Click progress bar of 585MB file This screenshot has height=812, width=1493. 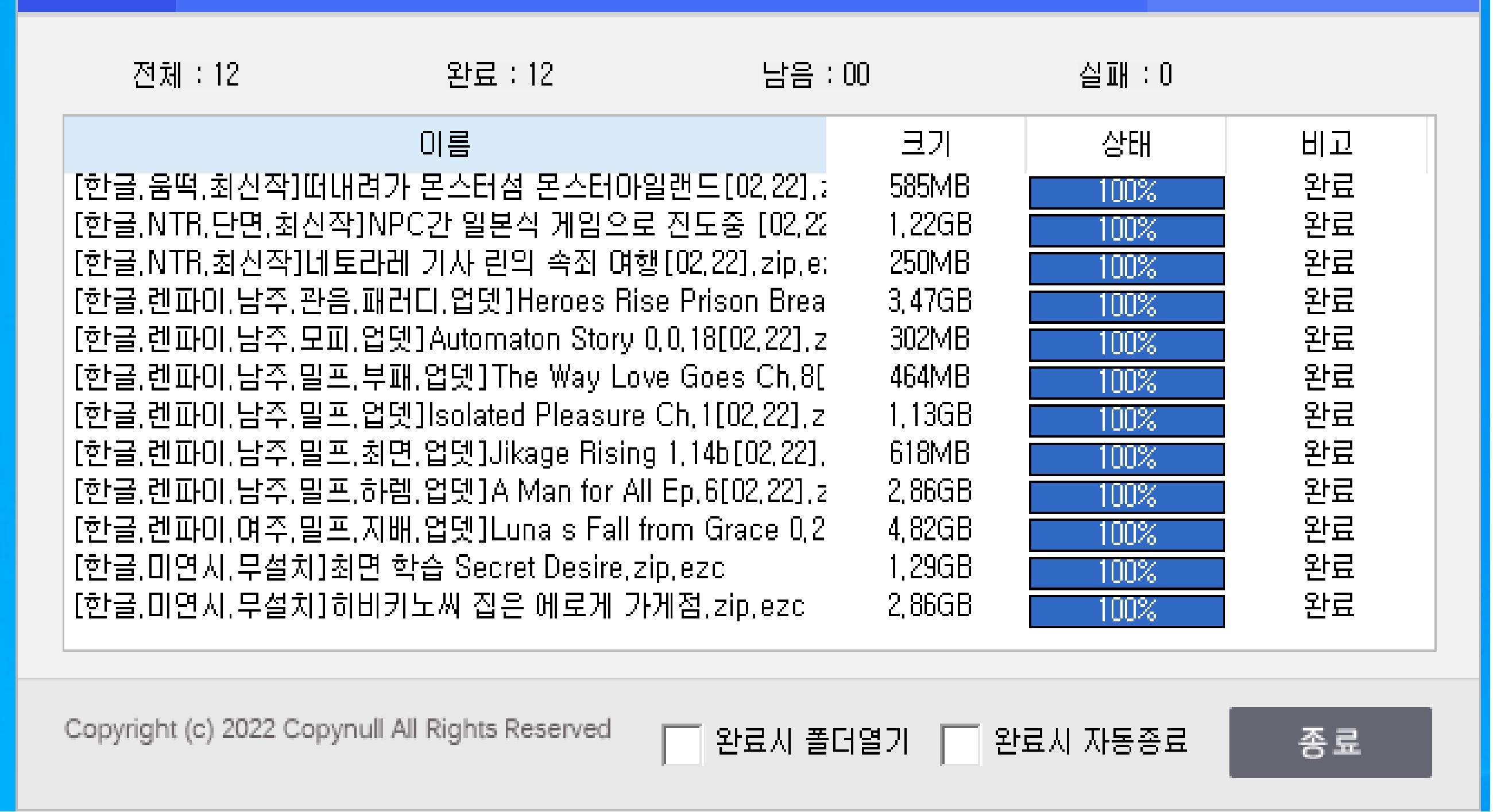[1126, 192]
